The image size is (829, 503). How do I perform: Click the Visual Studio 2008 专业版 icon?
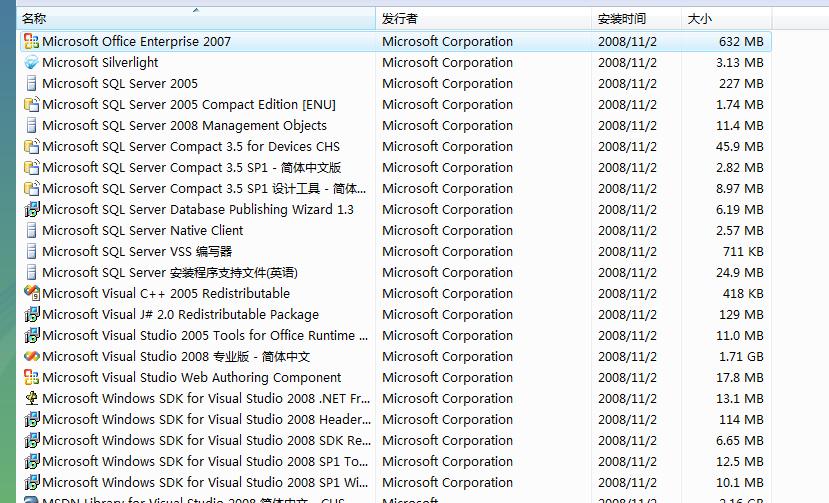pyautogui.click(x=31, y=357)
